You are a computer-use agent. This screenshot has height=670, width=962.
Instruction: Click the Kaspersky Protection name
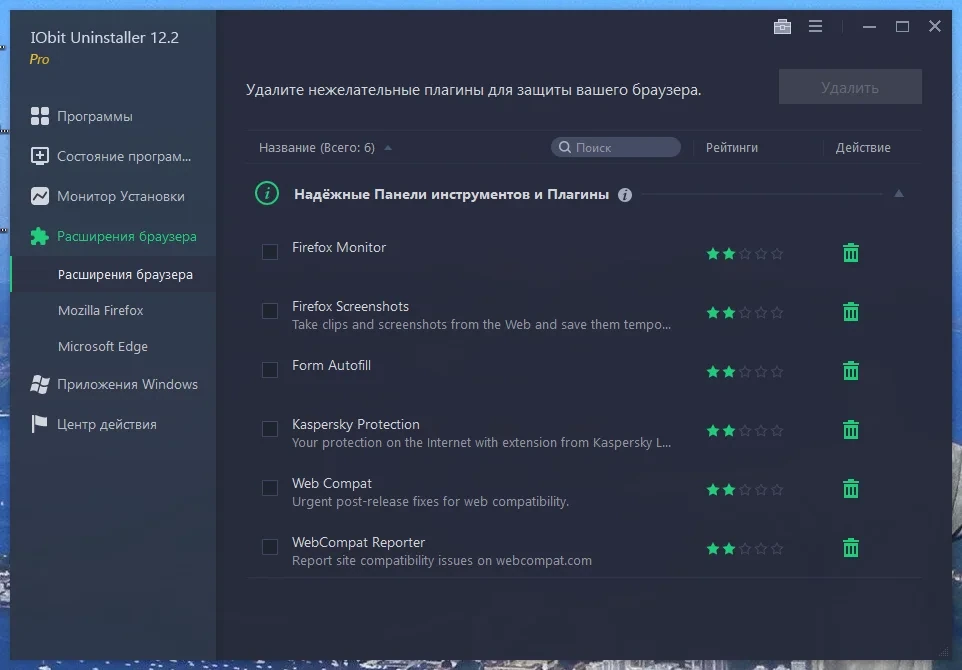[x=356, y=424]
